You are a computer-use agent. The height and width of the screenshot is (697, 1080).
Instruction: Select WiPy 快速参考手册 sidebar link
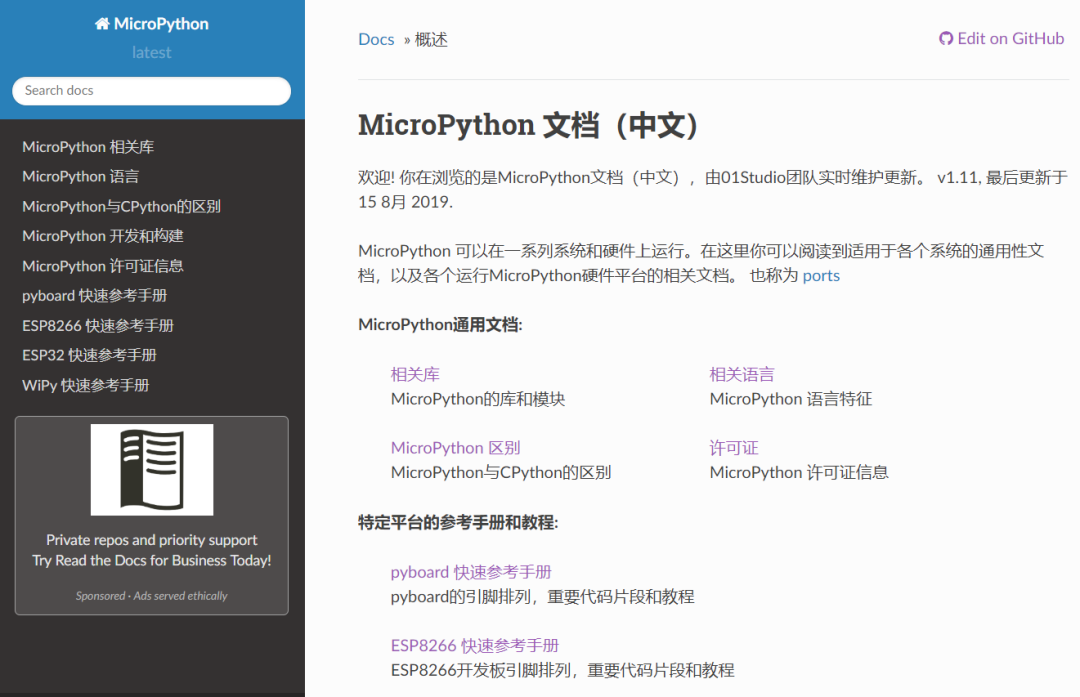click(x=85, y=384)
